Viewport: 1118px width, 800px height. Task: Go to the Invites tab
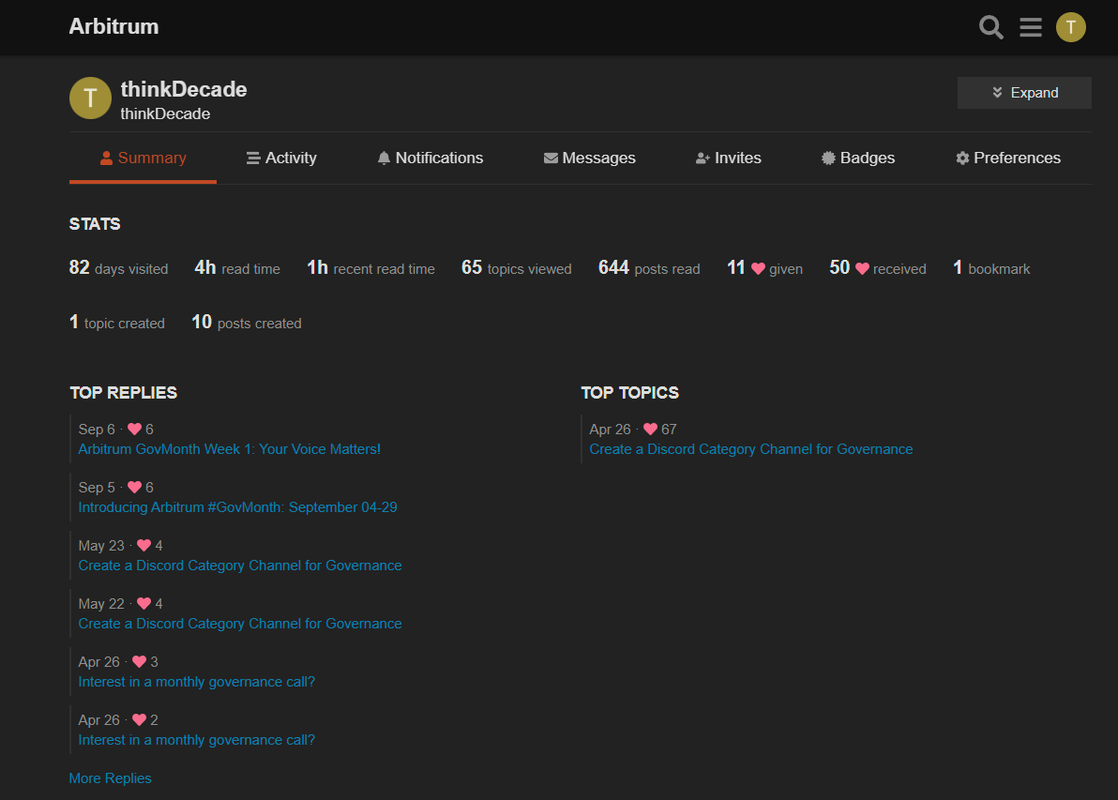tap(728, 158)
